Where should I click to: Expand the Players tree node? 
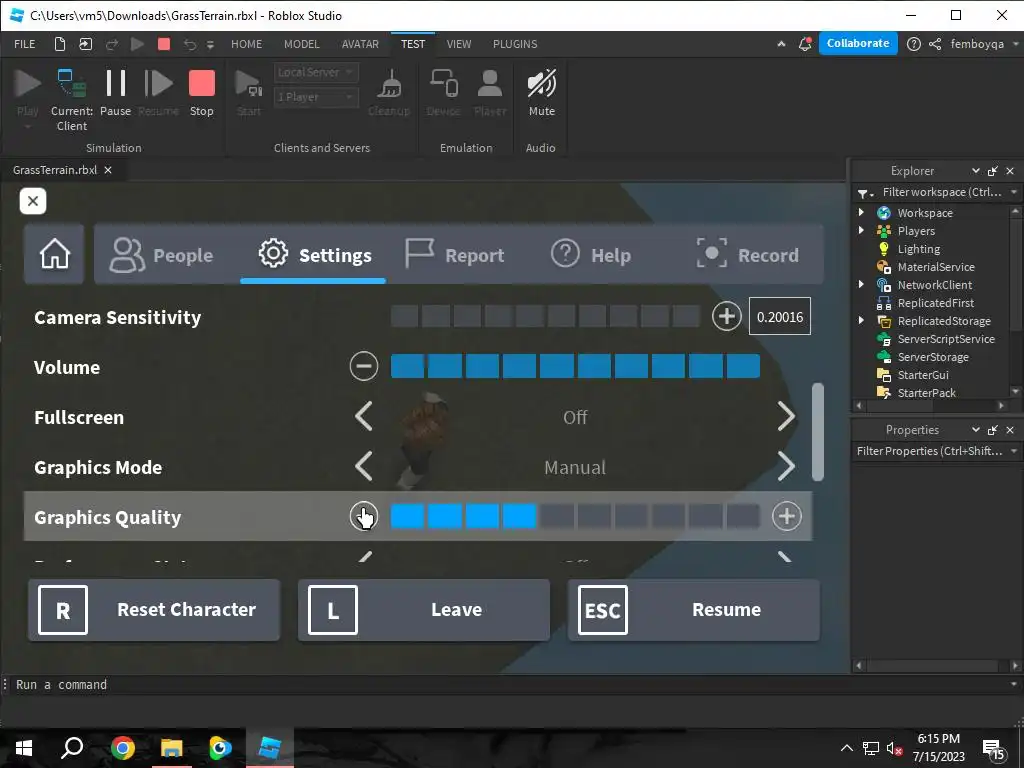click(x=861, y=231)
